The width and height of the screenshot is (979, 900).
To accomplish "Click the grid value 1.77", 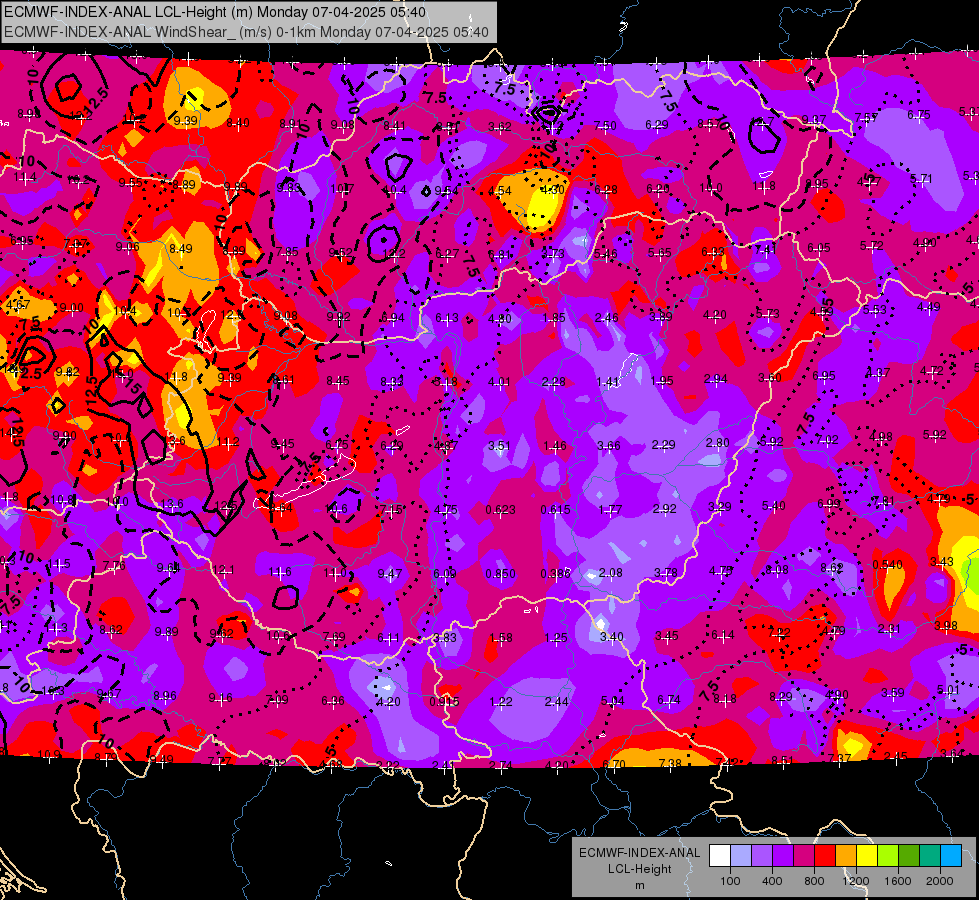I will pyautogui.click(x=609, y=510).
